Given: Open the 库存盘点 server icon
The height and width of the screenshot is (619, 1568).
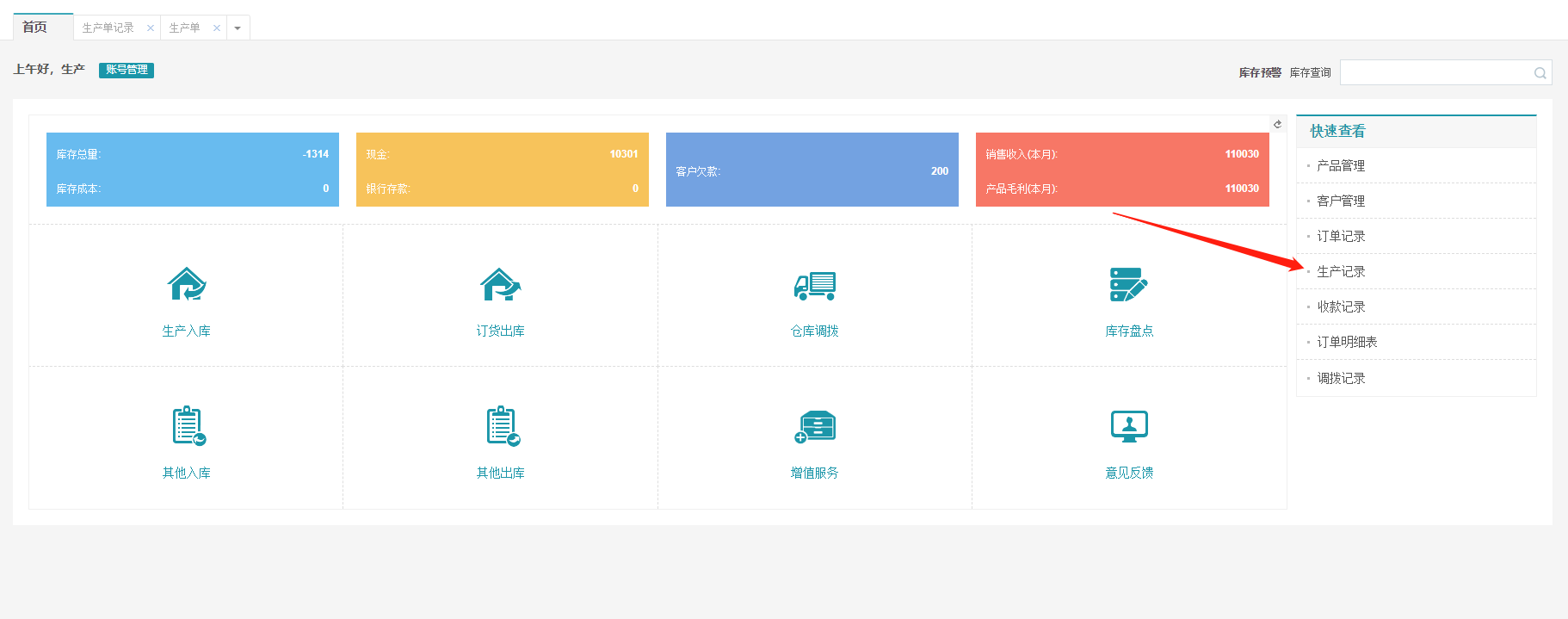Looking at the screenshot, I should click(1129, 284).
